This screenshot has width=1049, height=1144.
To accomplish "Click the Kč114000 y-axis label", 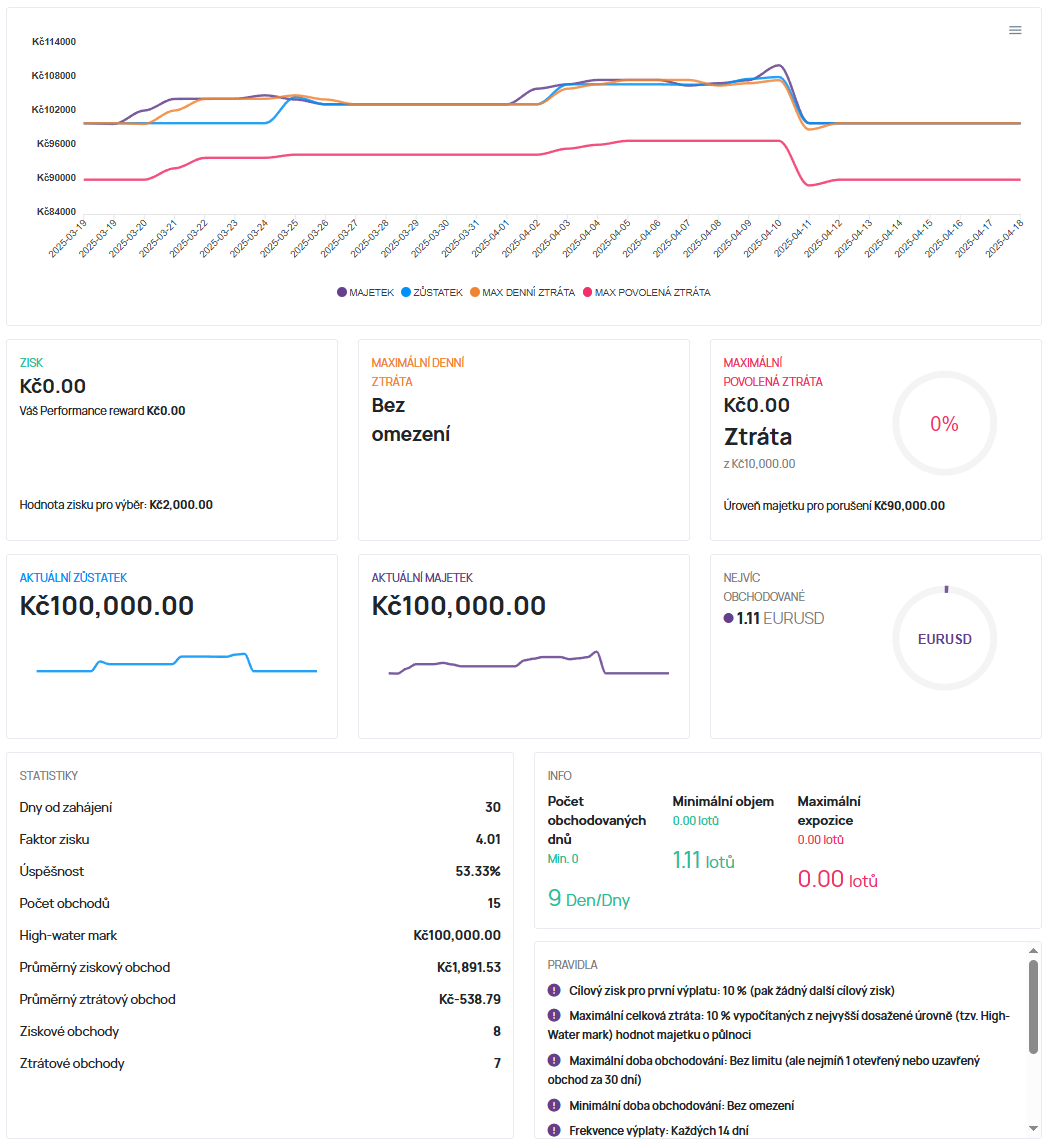I will coord(54,42).
